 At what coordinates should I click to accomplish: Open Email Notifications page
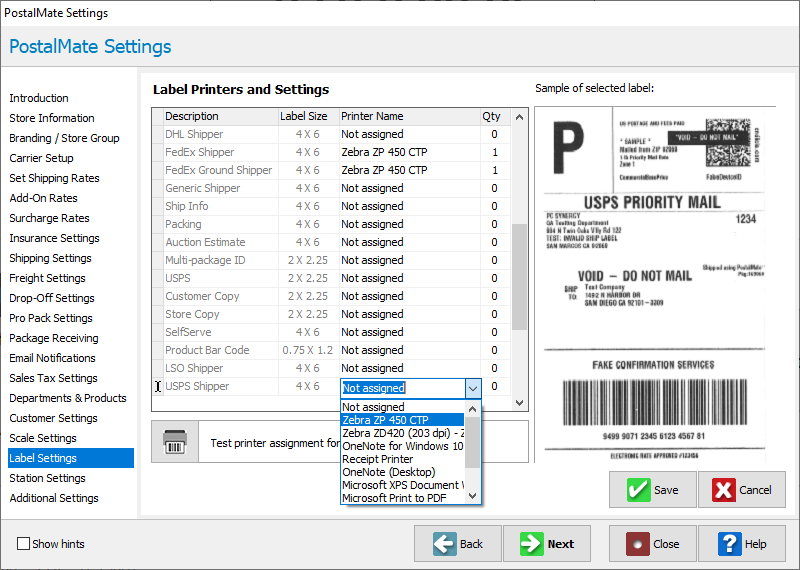click(53, 358)
